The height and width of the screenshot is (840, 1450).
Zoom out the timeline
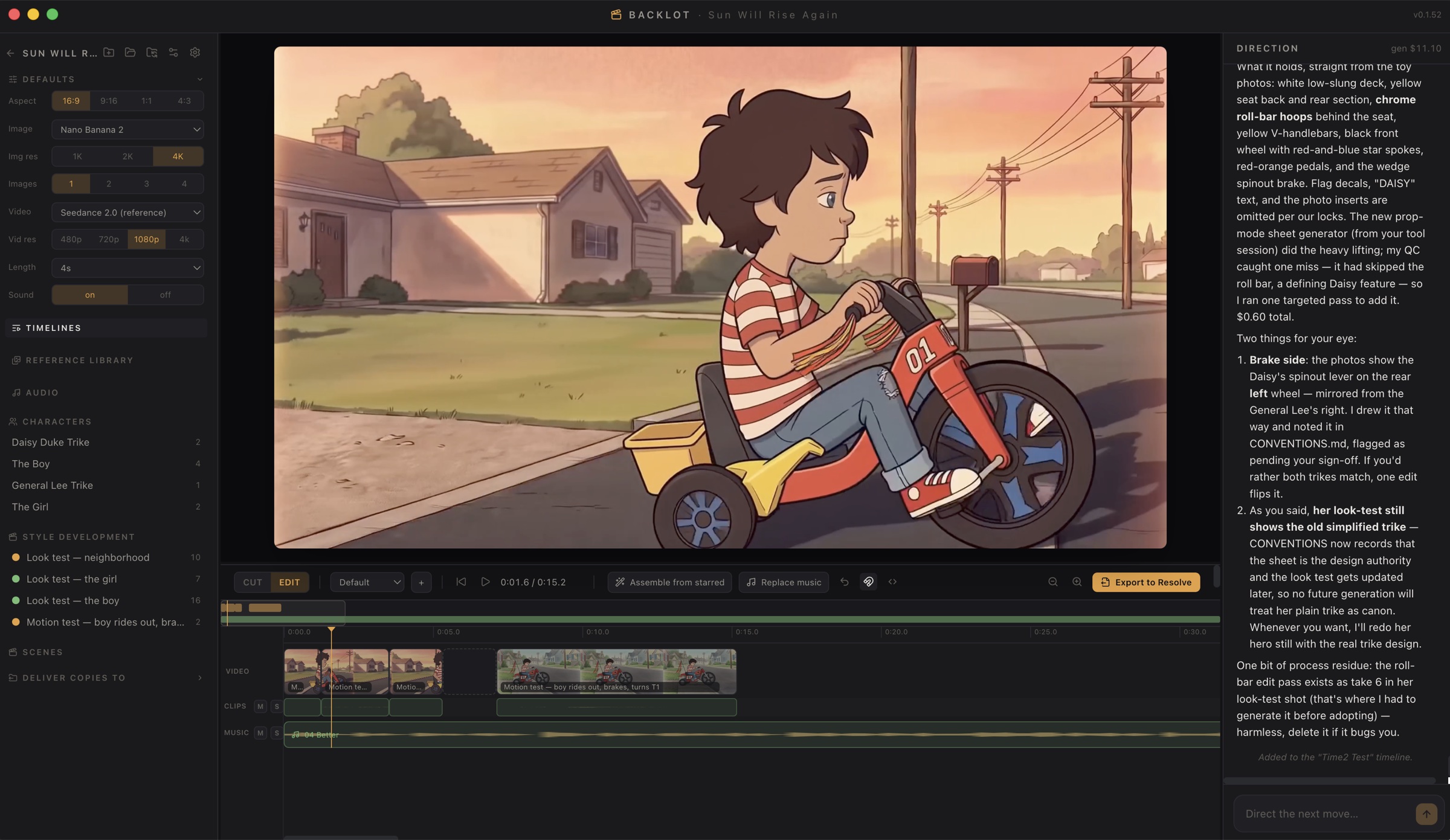1052,582
